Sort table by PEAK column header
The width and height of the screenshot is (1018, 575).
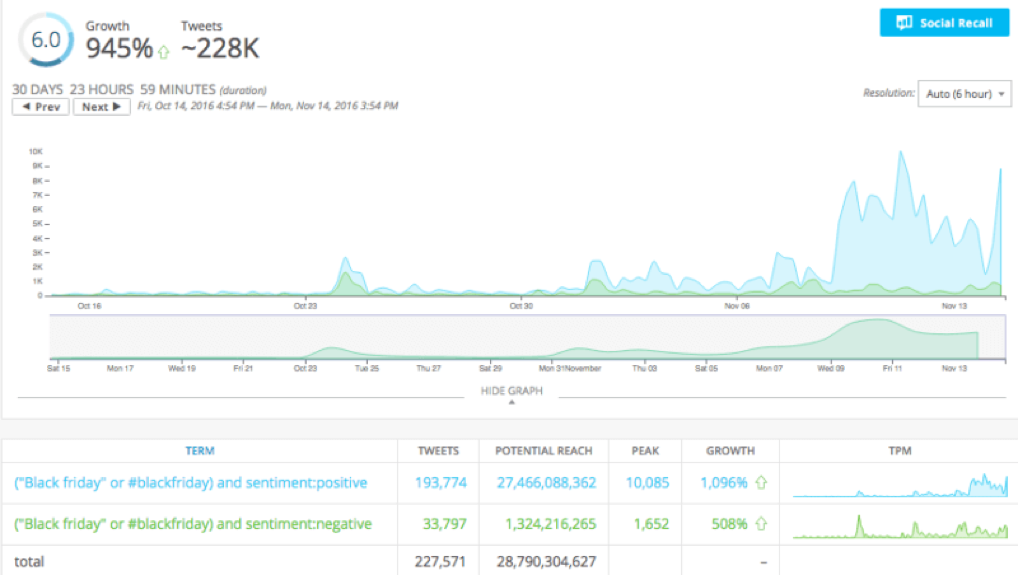(x=644, y=451)
